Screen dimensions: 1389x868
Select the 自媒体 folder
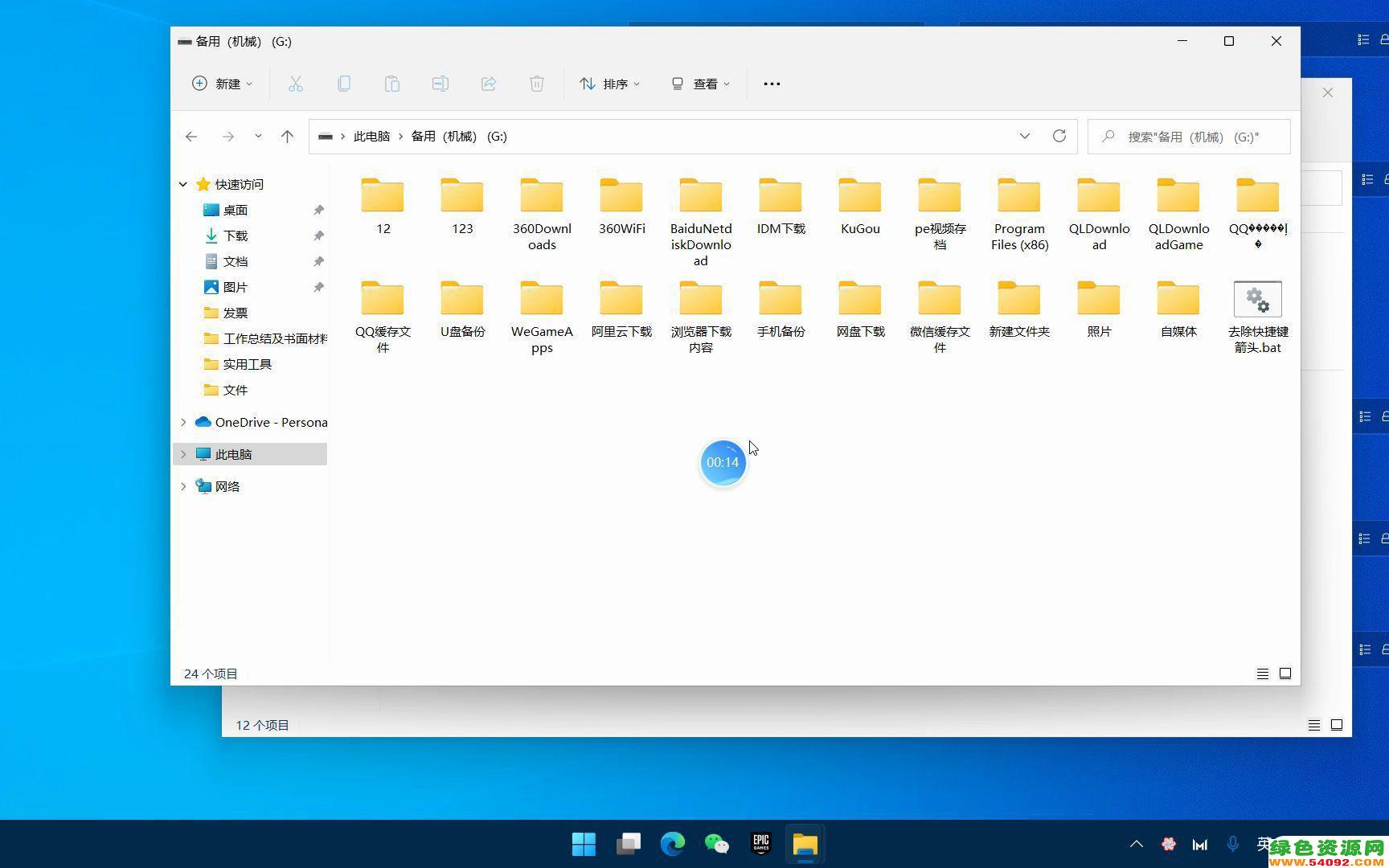coord(1178,309)
